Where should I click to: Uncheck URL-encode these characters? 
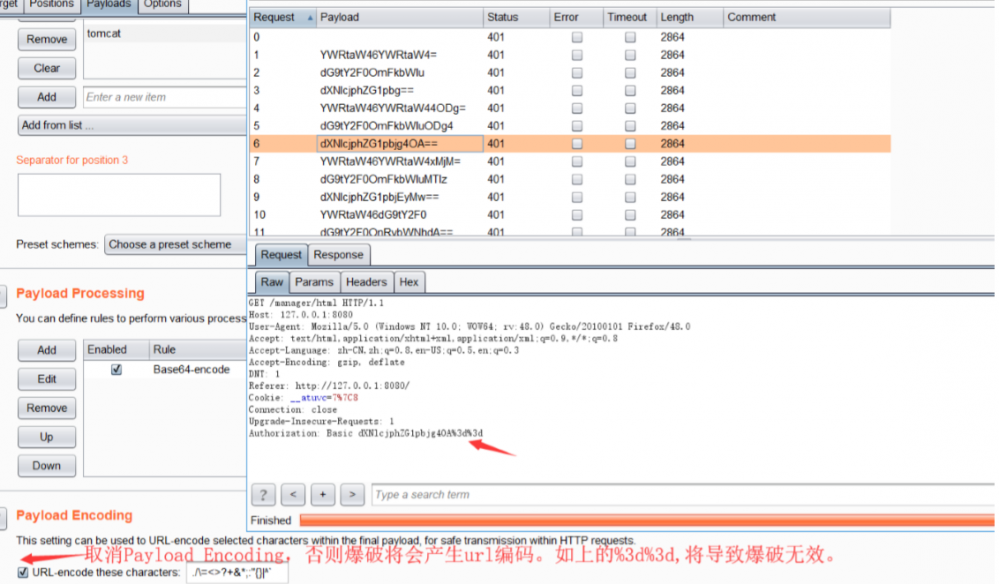coord(23,572)
